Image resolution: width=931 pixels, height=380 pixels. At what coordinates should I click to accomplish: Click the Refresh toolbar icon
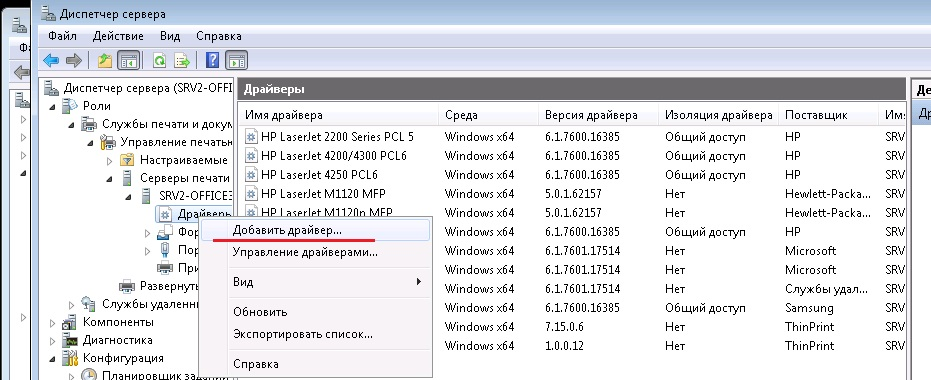[159, 60]
